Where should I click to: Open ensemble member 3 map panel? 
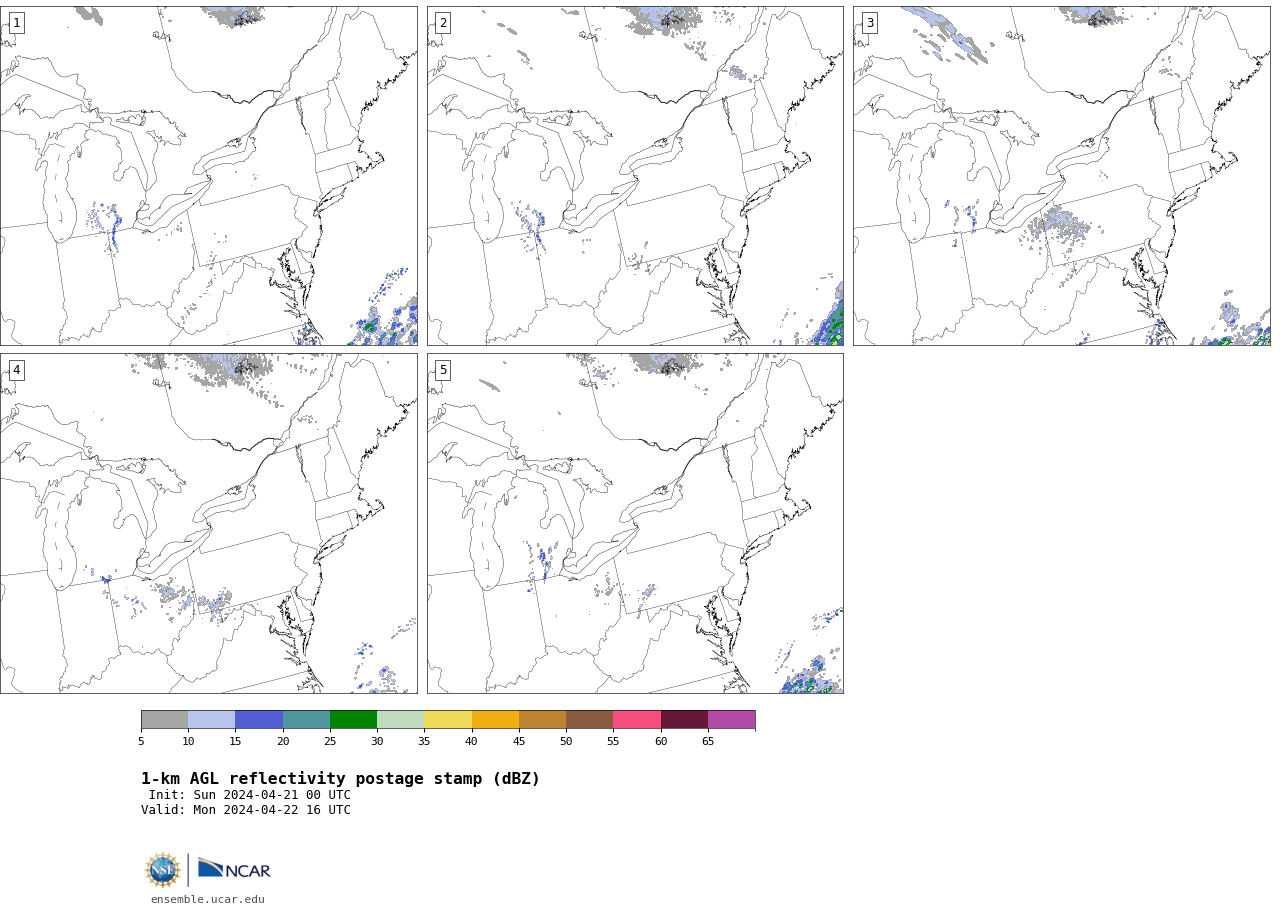click(x=1062, y=176)
